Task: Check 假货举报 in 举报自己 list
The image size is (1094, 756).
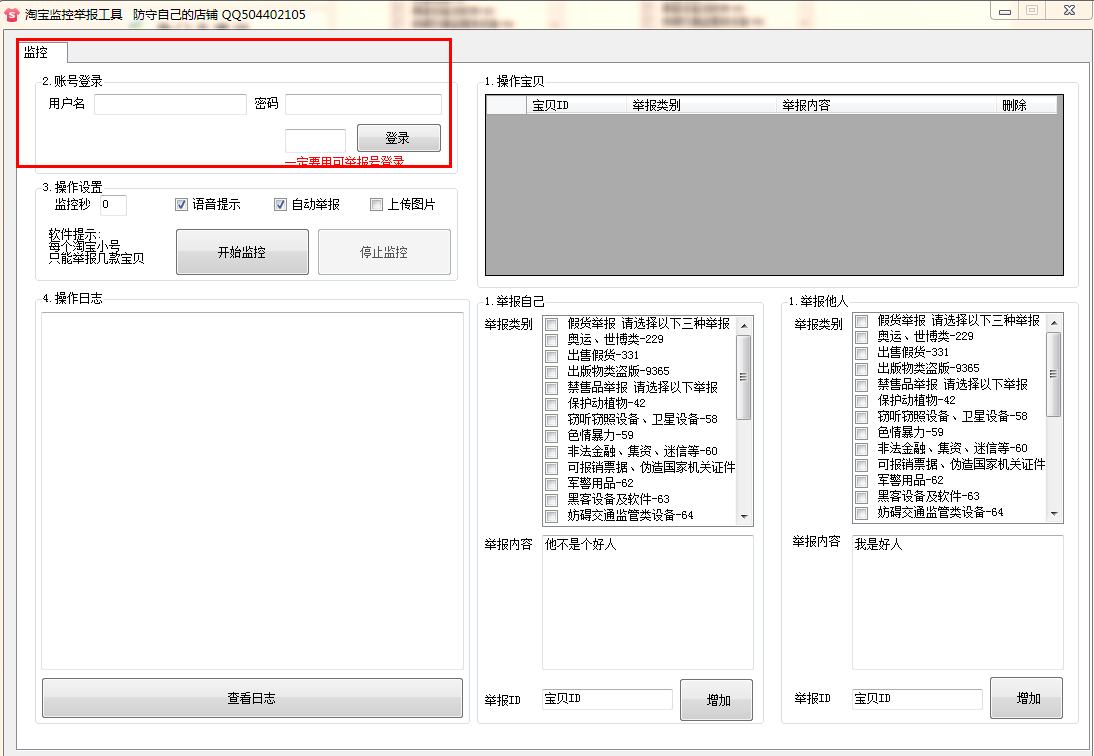Action: (552, 324)
